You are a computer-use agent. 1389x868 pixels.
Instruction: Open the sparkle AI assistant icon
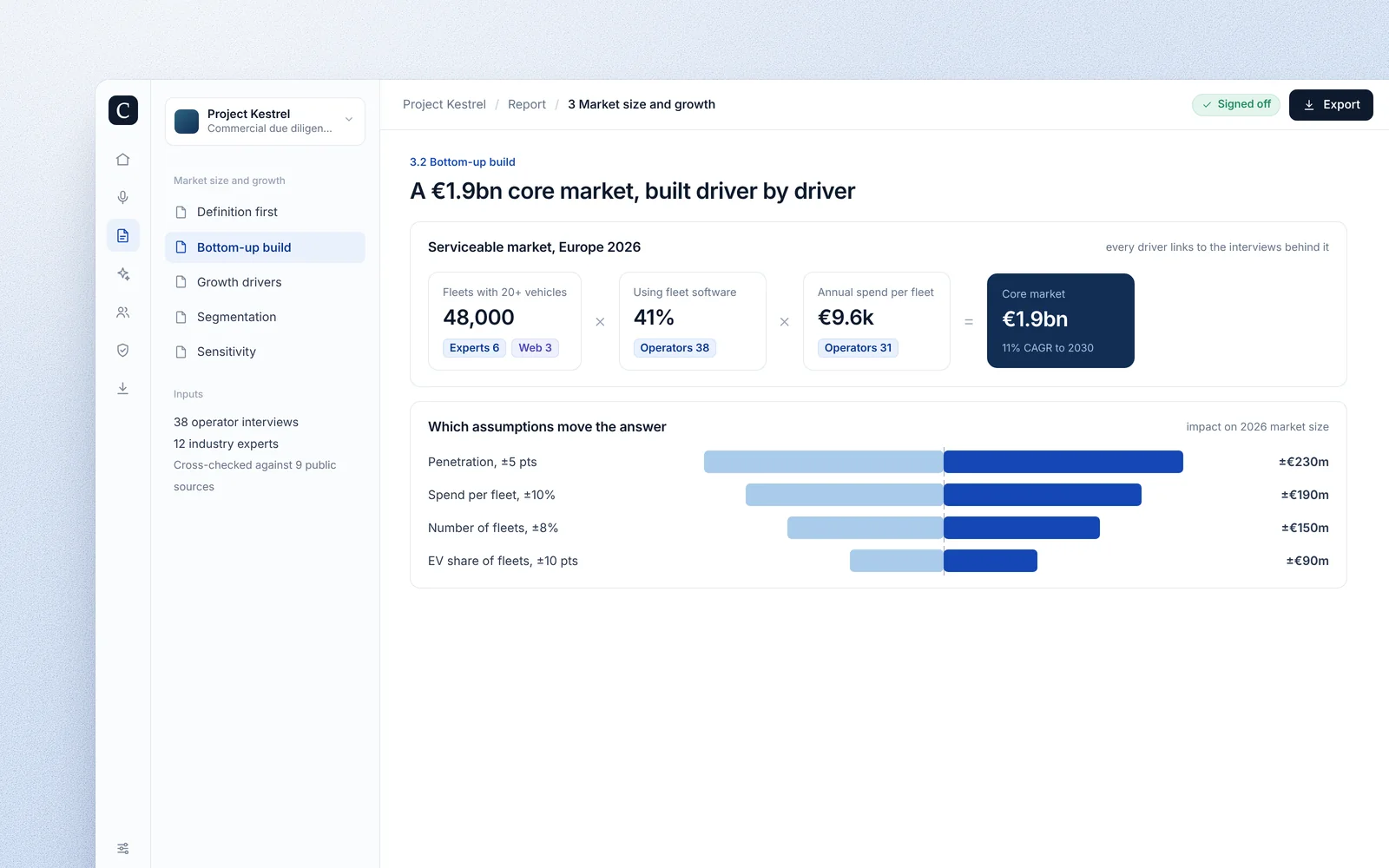pos(123,274)
